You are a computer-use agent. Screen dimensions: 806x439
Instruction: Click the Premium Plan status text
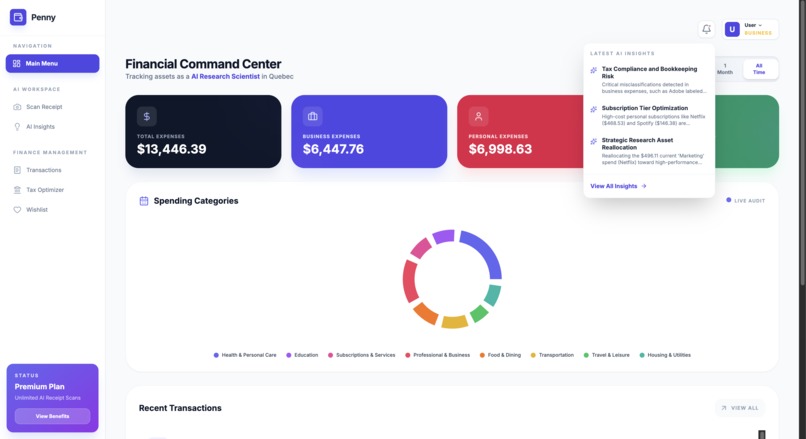[x=40, y=387]
